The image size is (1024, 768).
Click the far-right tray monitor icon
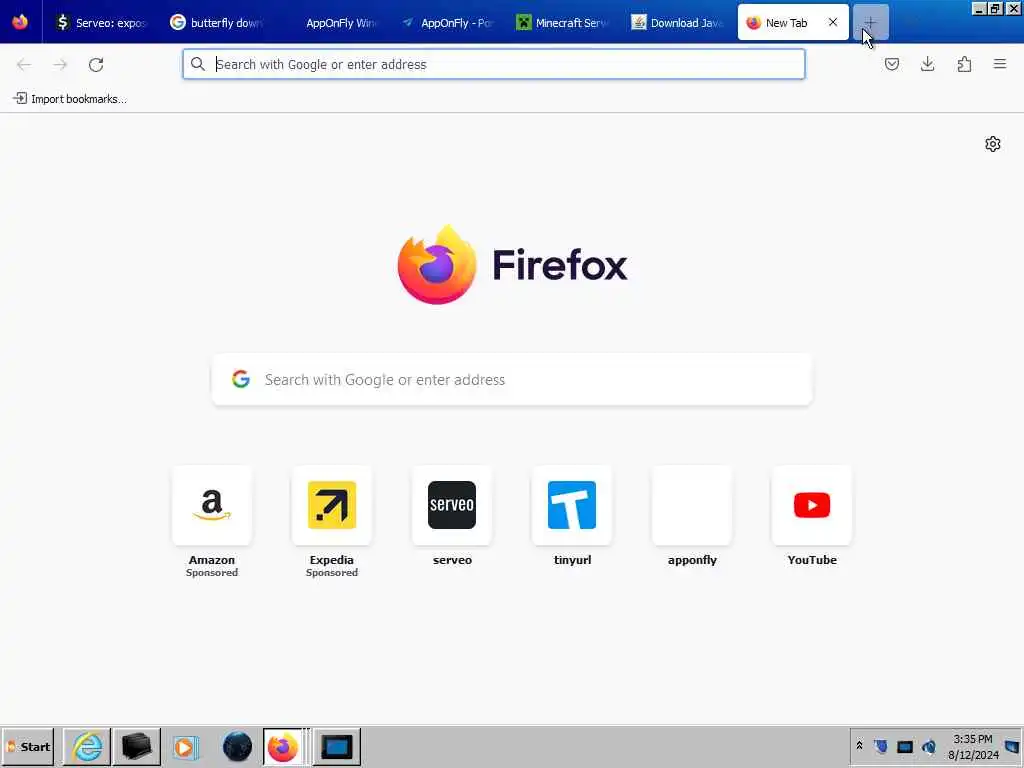(x=1013, y=746)
